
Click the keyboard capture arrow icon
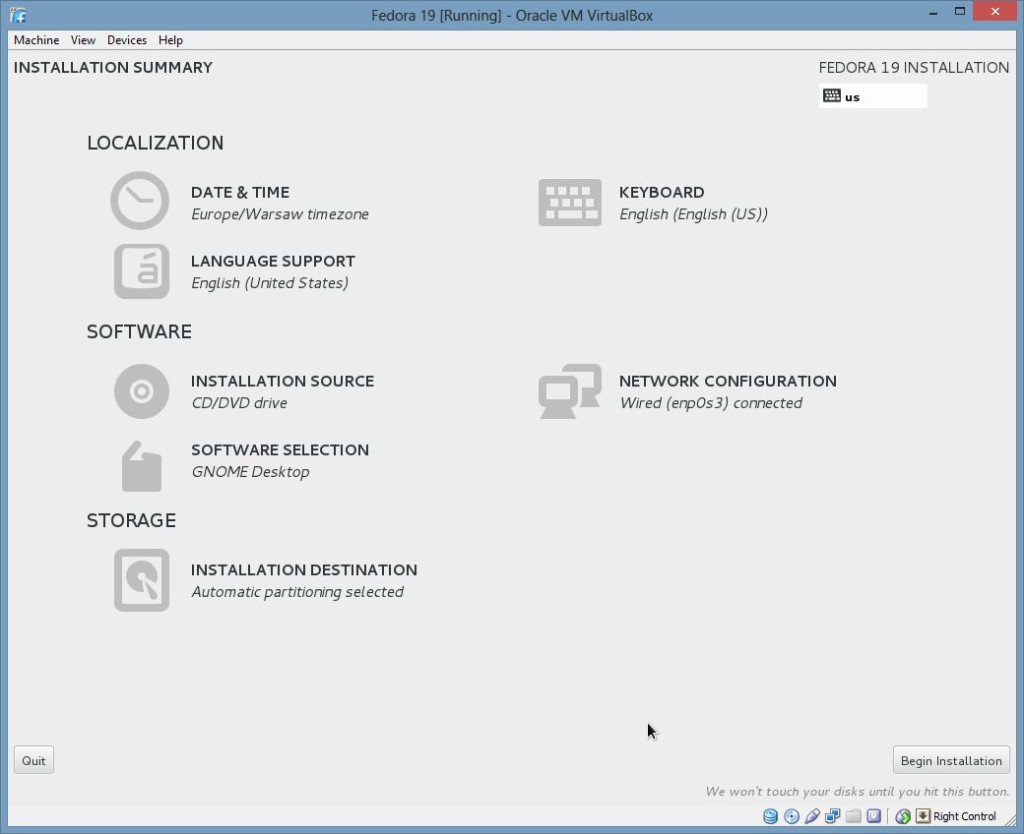click(923, 816)
